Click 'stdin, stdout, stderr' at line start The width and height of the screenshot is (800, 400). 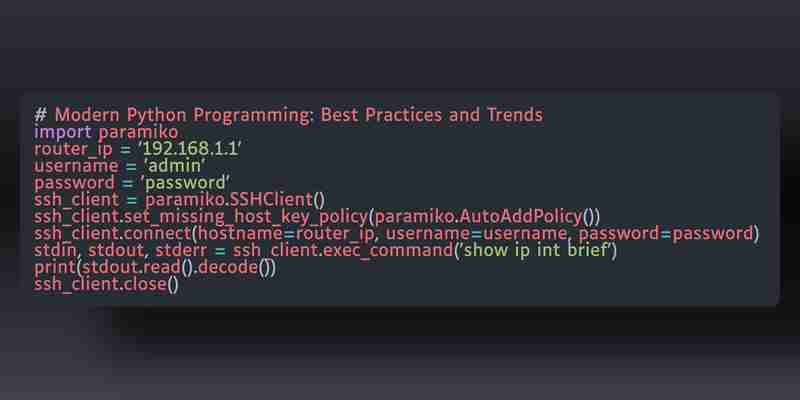(x=120, y=251)
